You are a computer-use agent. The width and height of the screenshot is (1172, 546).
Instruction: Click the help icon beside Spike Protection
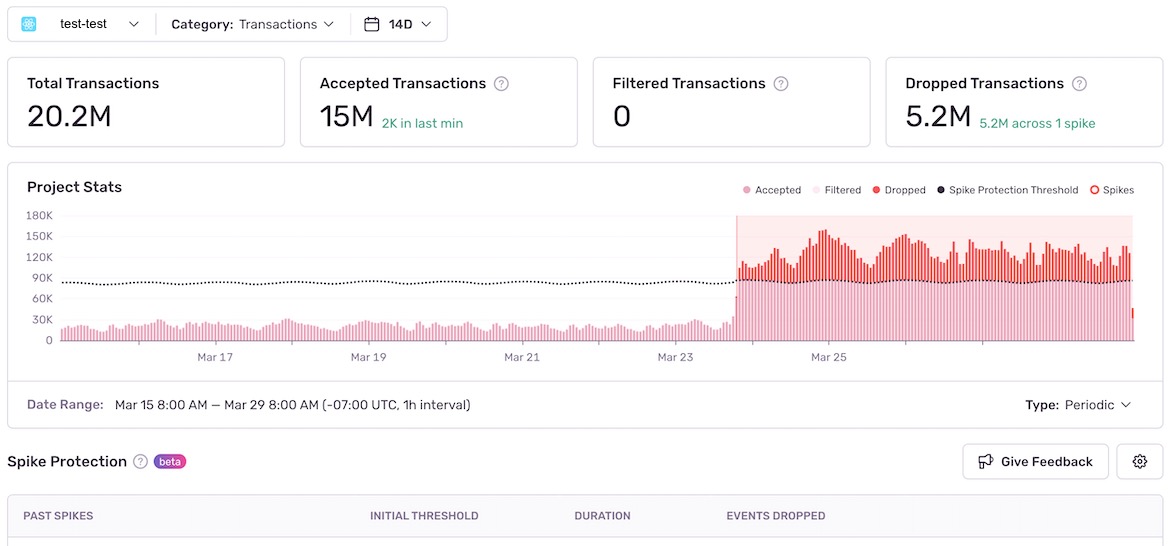tap(140, 461)
